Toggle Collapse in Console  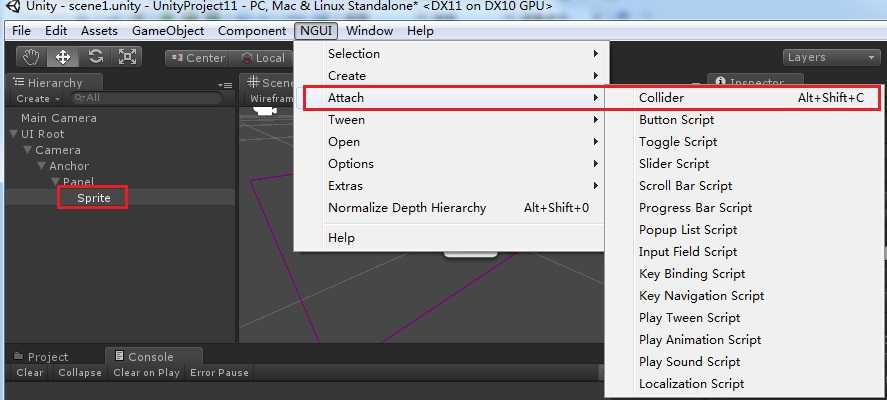[x=80, y=373]
